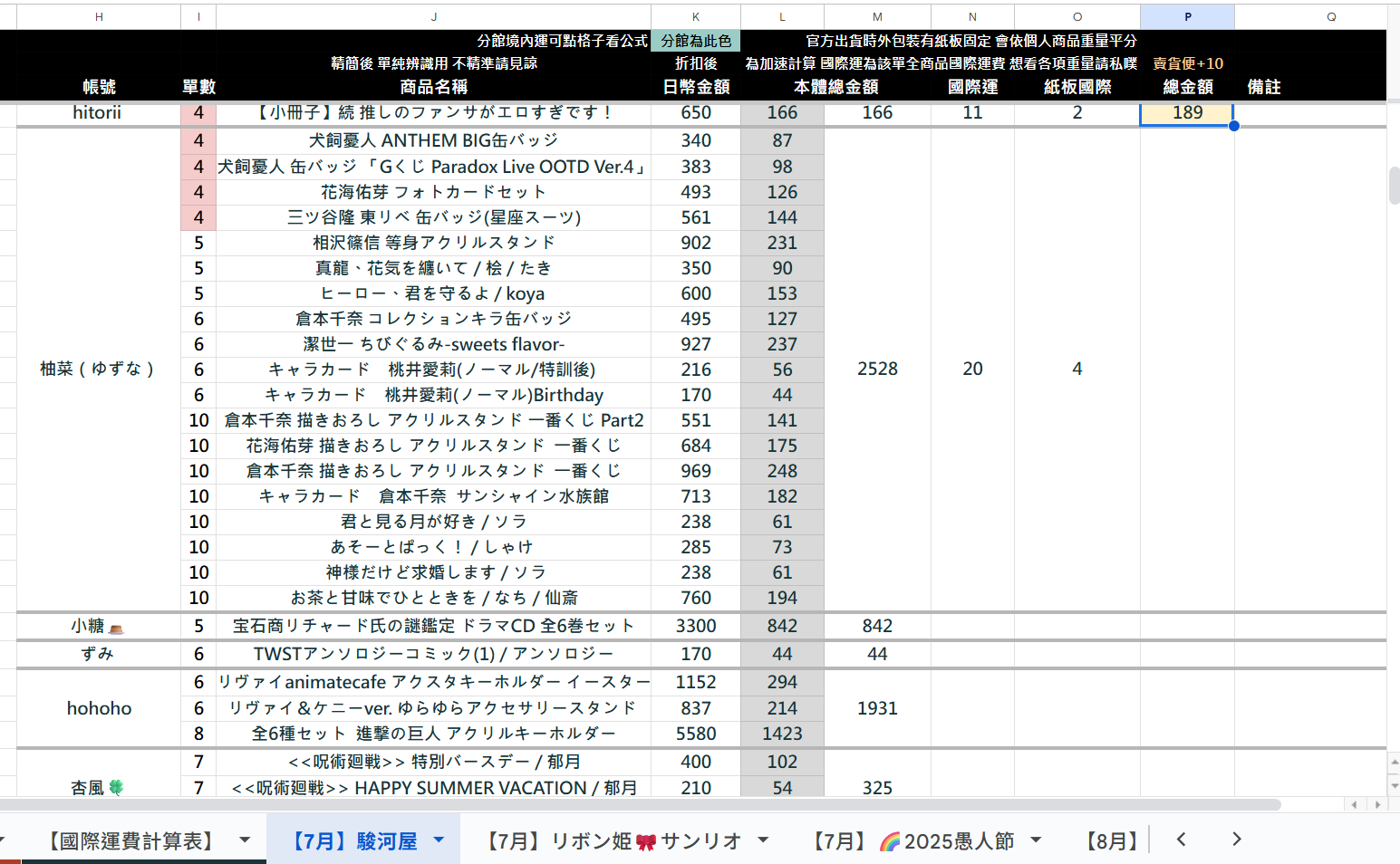
Task: Click the 相沢篠信 等身アクリルスタンド cell
Action: click(433, 243)
